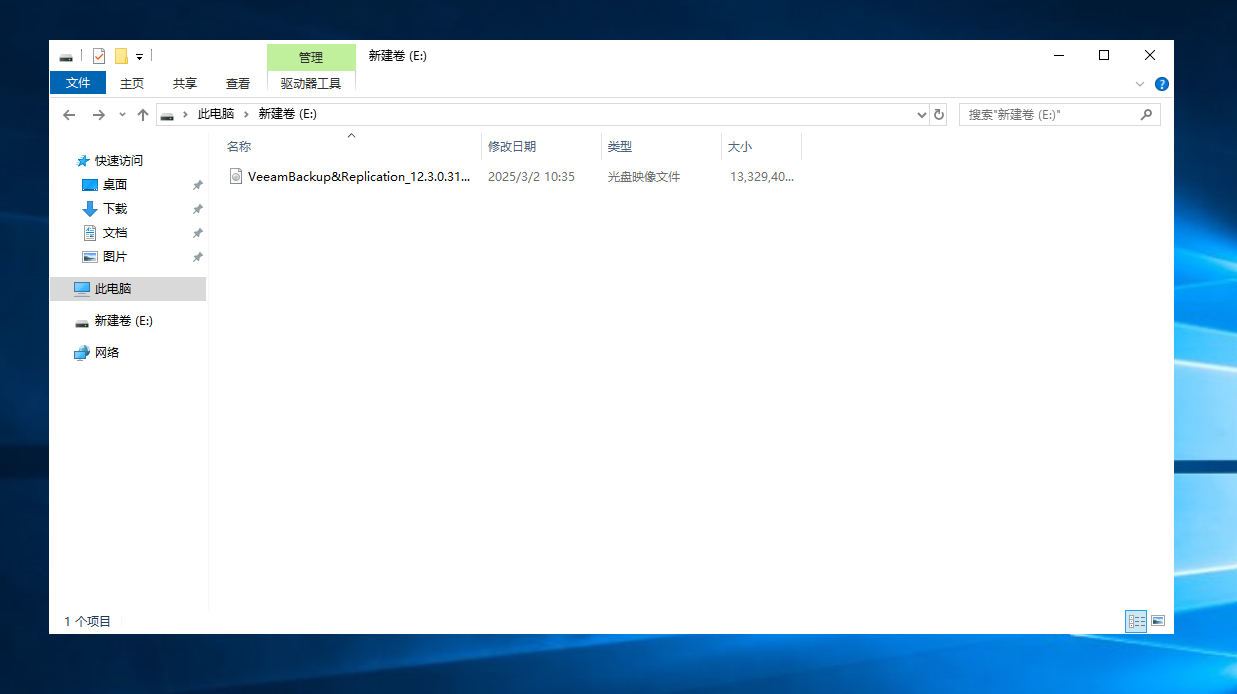Switch to the 主页 ribbon tab

pos(132,84)
